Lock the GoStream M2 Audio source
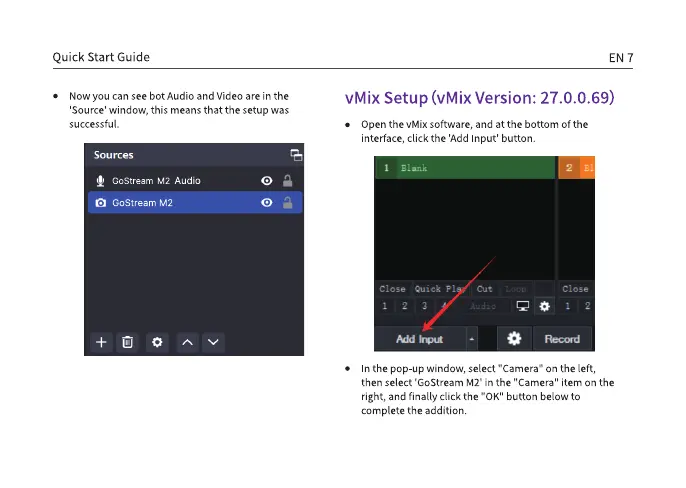 pyautogui.click(x=289, y=181)
